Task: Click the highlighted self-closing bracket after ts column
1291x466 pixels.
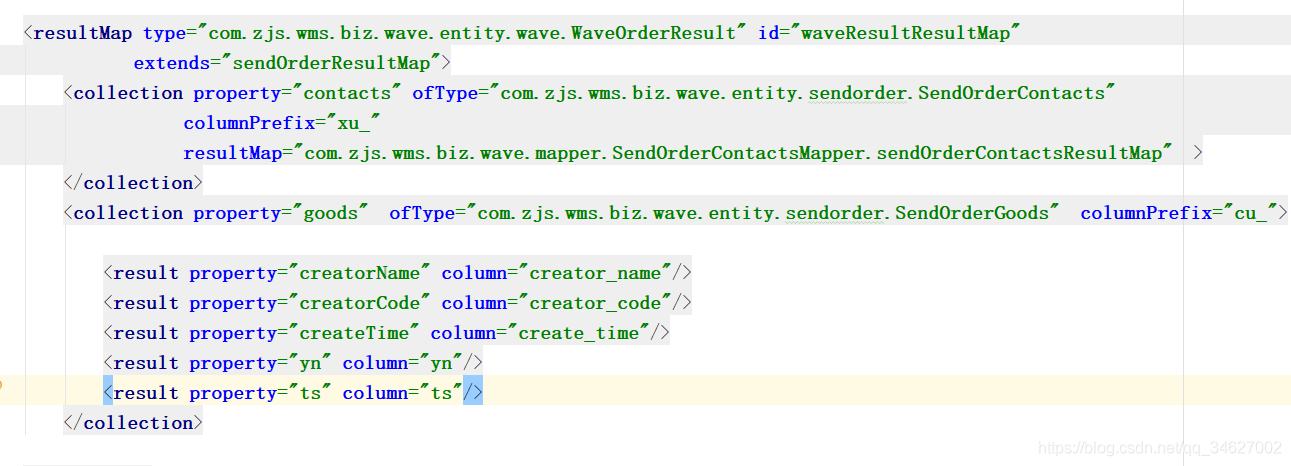Action: tap(473, 393)
